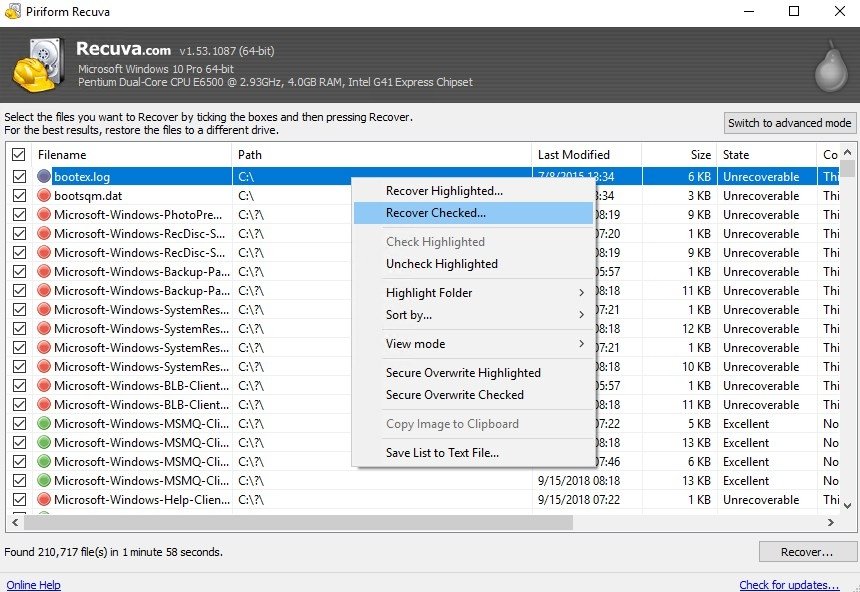Click the red icon of the 1 KB Backup-Pa file
This screenshot has width=860, height=592.
click(44, 272)
